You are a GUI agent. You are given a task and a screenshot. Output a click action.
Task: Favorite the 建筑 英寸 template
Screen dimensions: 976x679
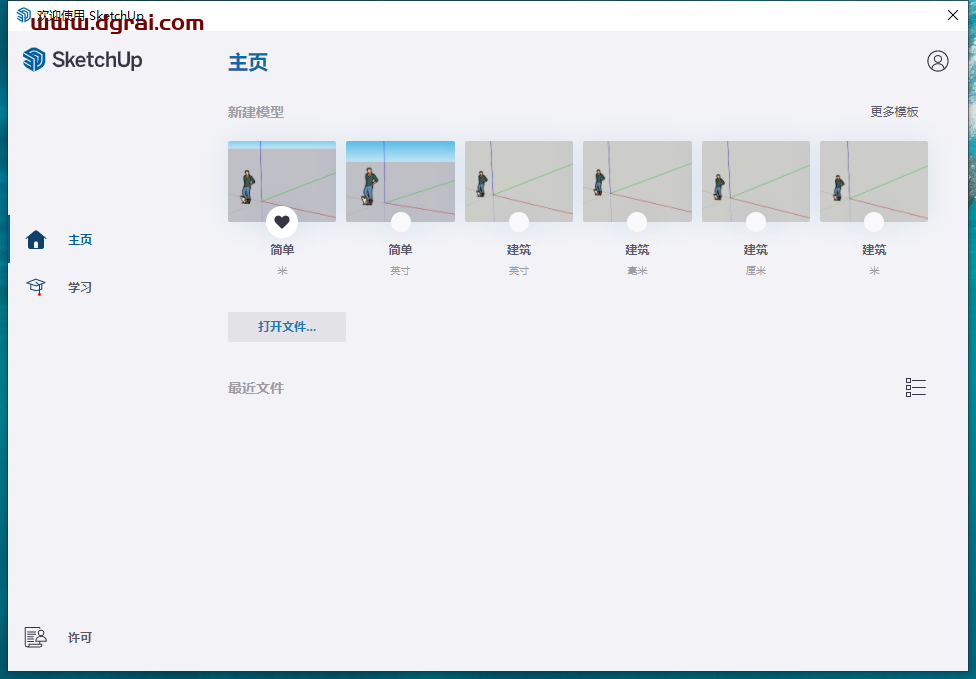point(518,222)
